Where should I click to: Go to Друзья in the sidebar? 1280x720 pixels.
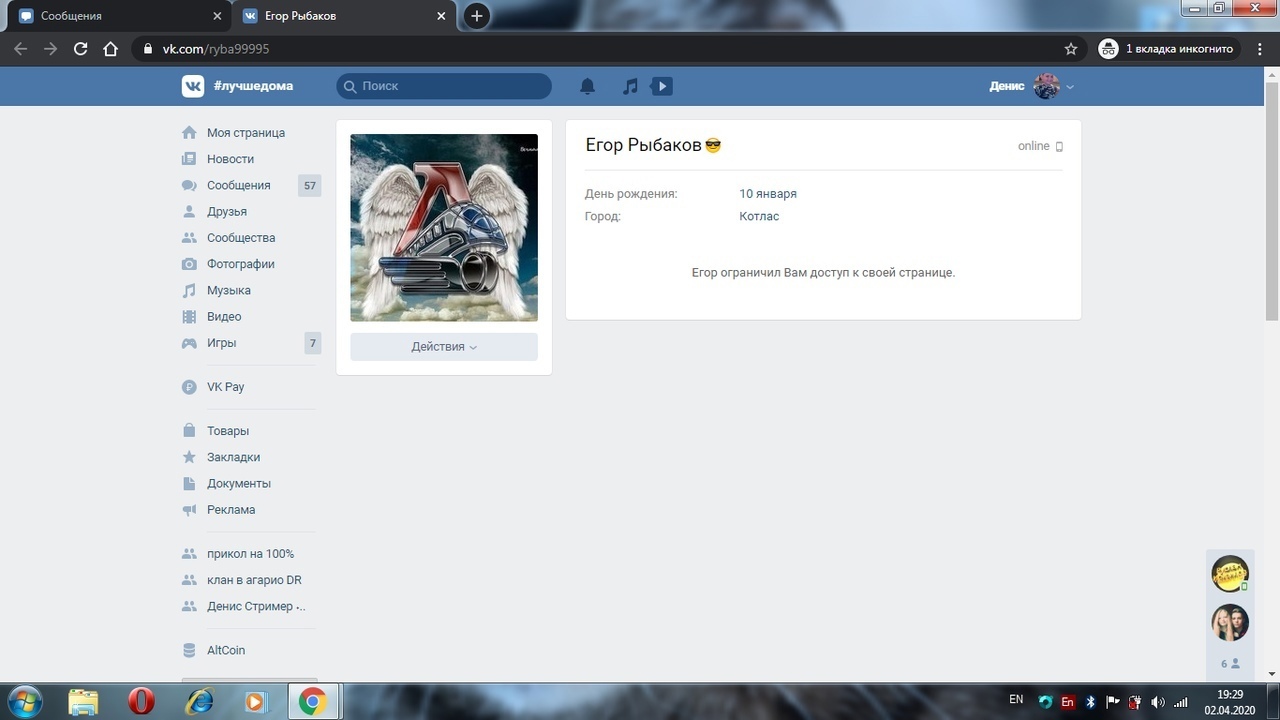227,212
